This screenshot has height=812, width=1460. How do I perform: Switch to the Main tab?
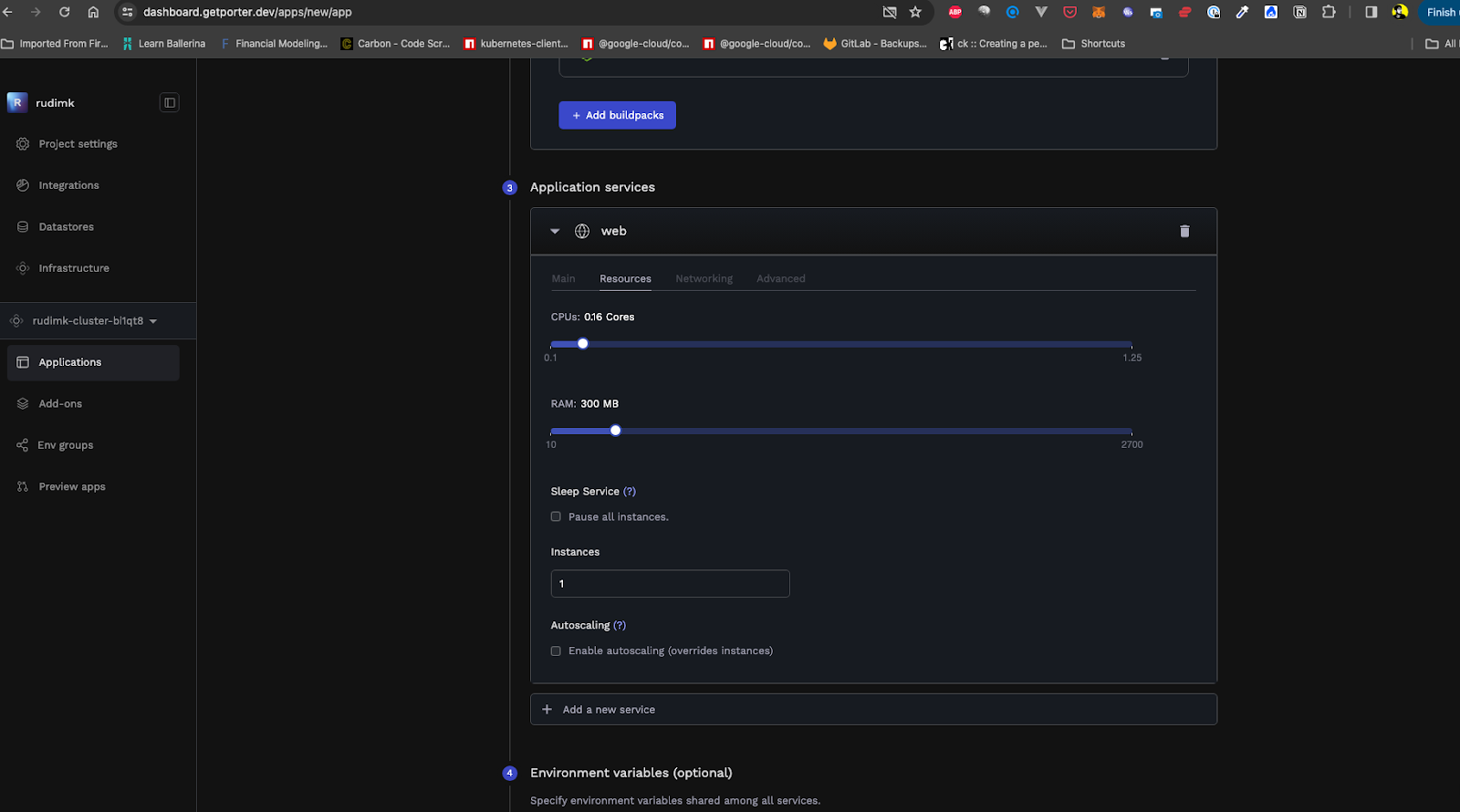[x=563, y=278]
